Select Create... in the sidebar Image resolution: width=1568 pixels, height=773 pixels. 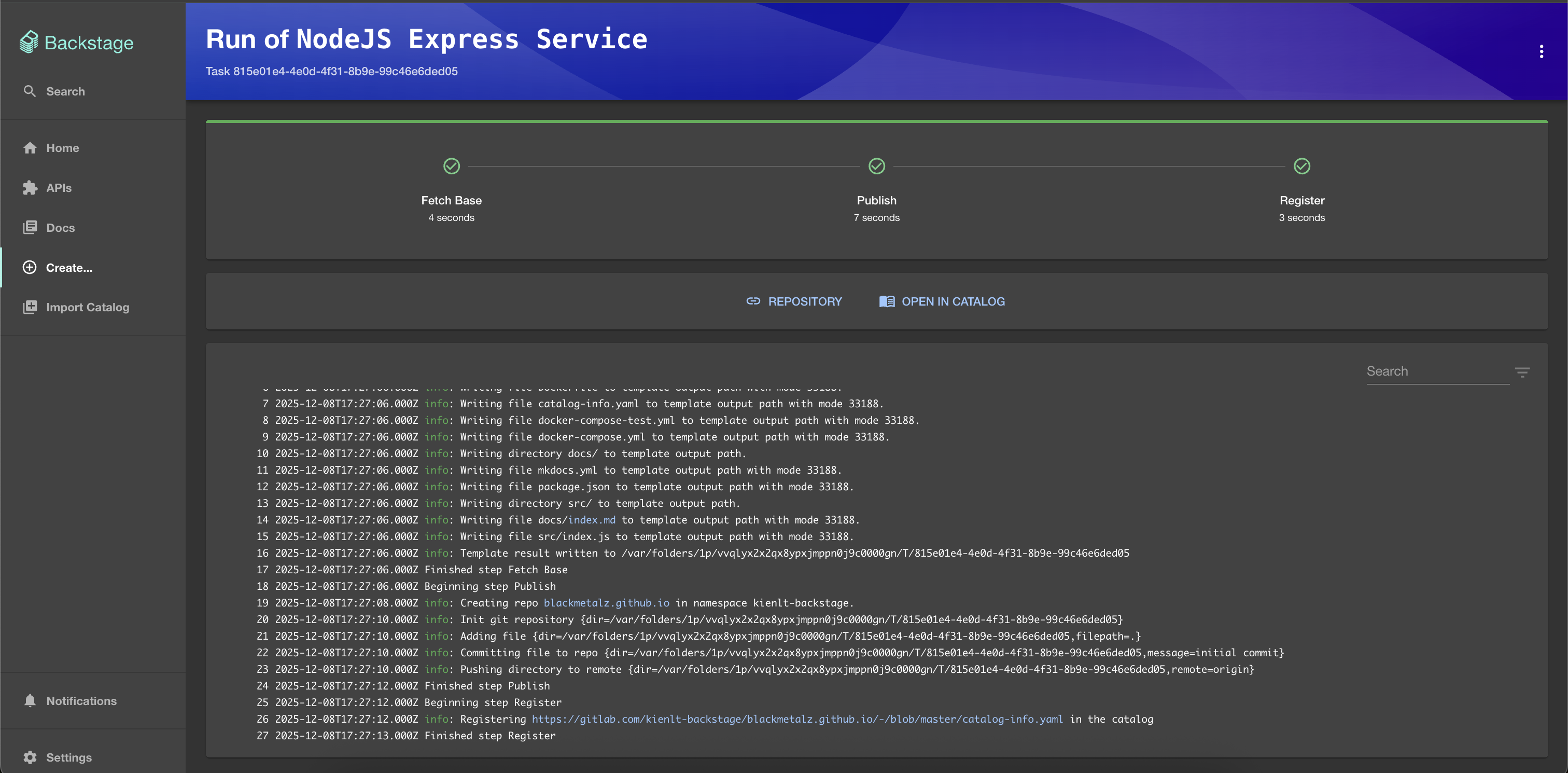point(69,267)
